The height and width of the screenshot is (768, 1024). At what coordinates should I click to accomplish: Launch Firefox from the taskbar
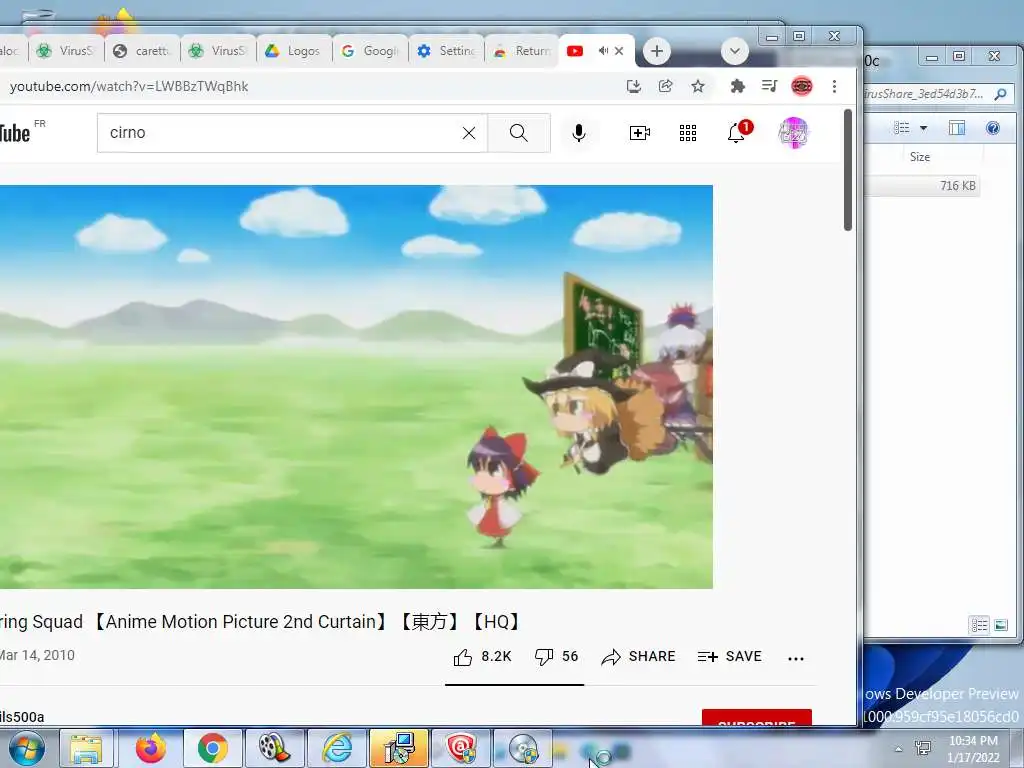(x=151, y=748)
